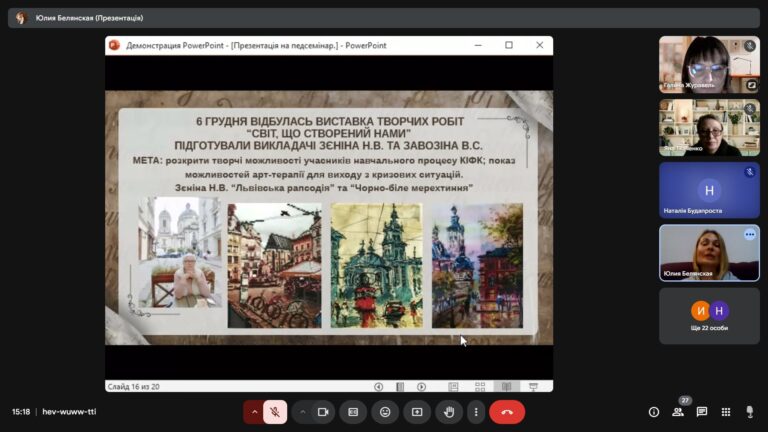
Task: Open the activities grid icon
Action: click(726, 412)
